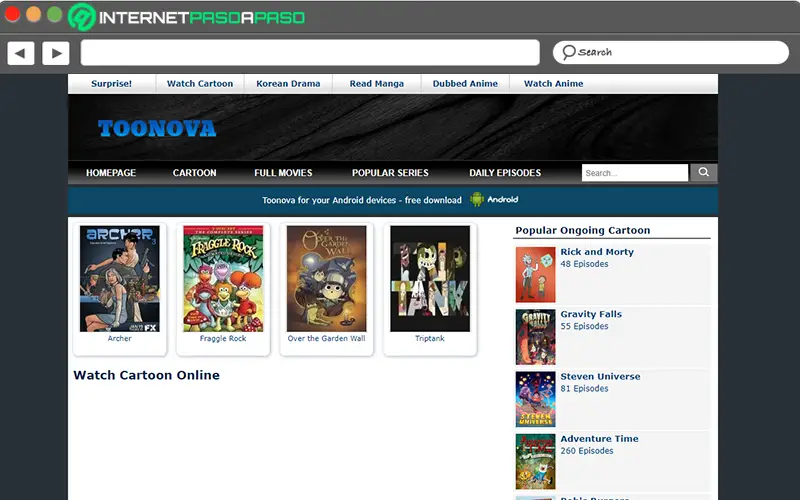Click the 81 Episodes text
The width and height of the screenshot is (800, 500).
pyautogui.click(x=584, y=388)
